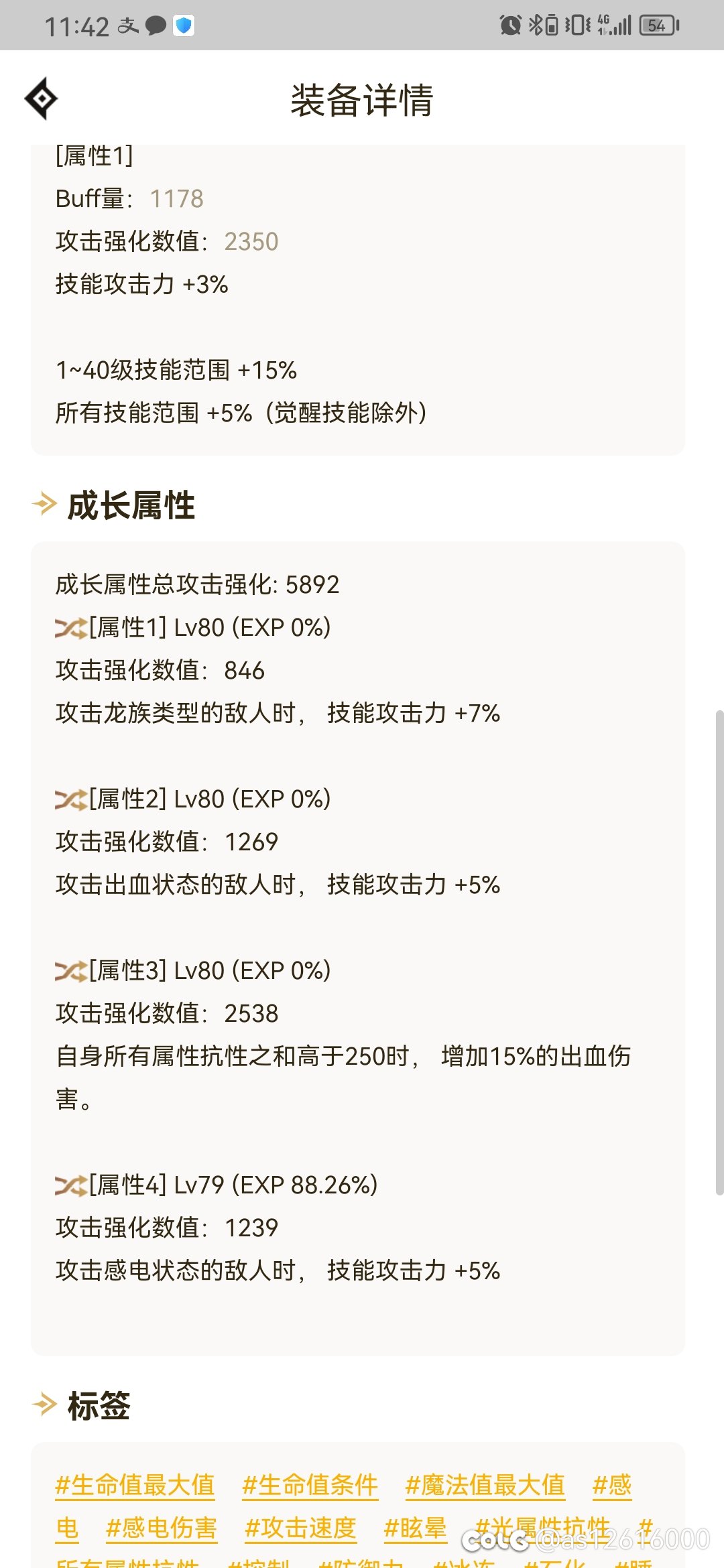Tap the shuffle icon beside 属性3 Lv80
The image size is (724, 1568).
[71, 972]
